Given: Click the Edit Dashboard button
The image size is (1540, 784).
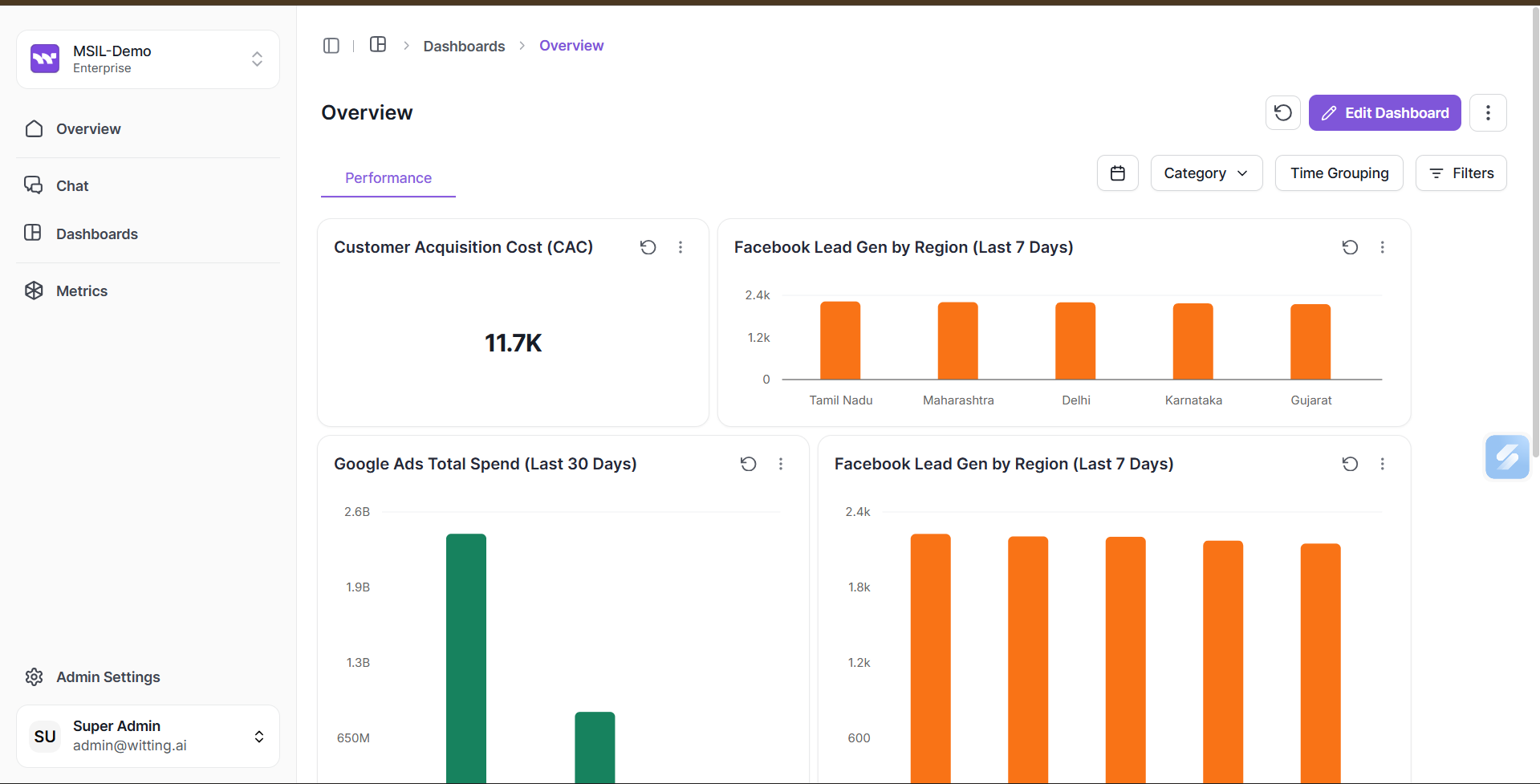Looking at the screenshot, I should pos(1384,112).
